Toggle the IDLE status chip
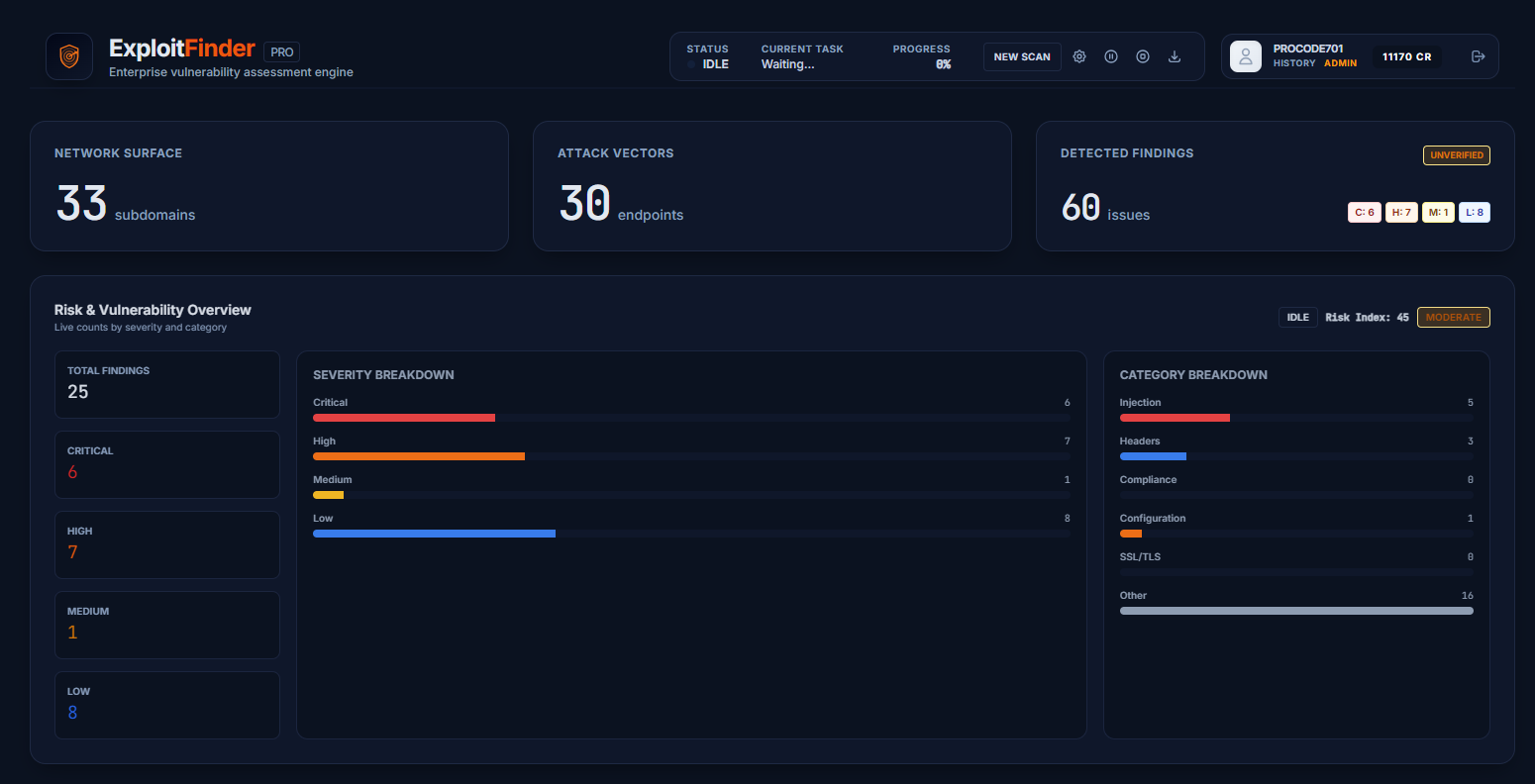This screenshot has width=1535, height=784. coord(1297,317)
